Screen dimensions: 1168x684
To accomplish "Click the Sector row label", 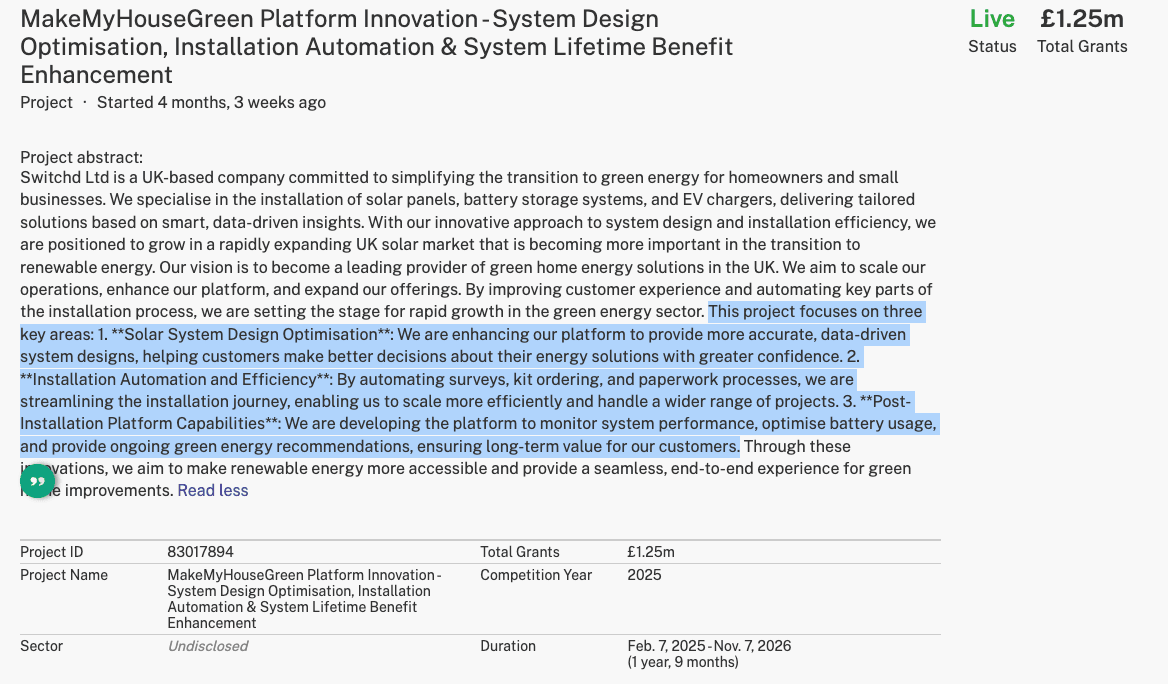I will pyautogui.click(x=42, y=646).
